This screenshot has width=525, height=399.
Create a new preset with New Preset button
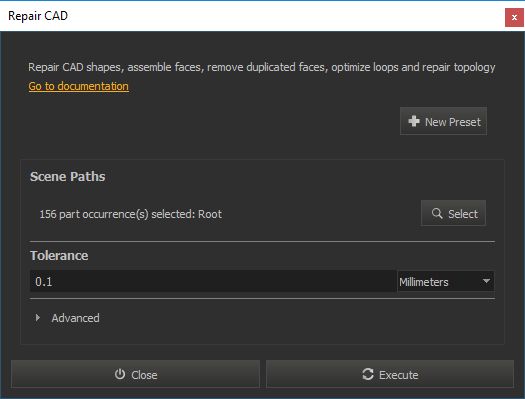coord(443,121)
